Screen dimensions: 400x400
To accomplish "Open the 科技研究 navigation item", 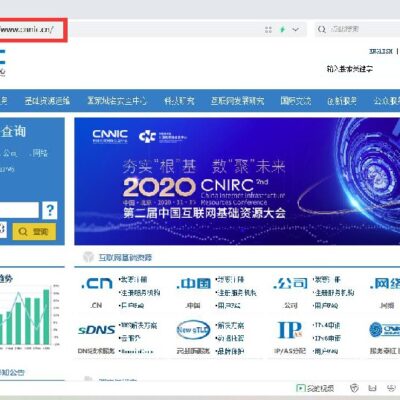I will (179, 101).
